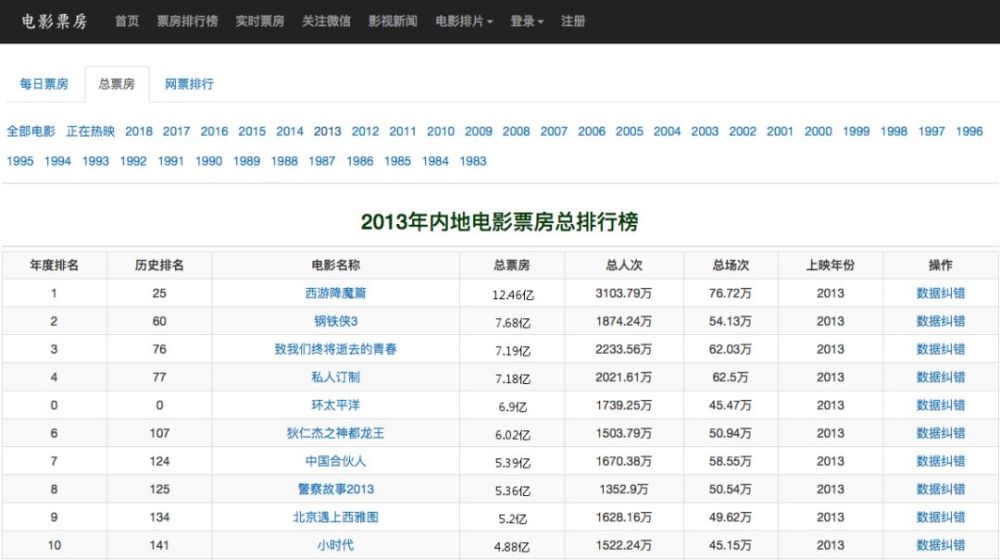Choose year 2005 filter
Image resolution: width=1000 pixels, height=560 pixels.
point(629,131)
